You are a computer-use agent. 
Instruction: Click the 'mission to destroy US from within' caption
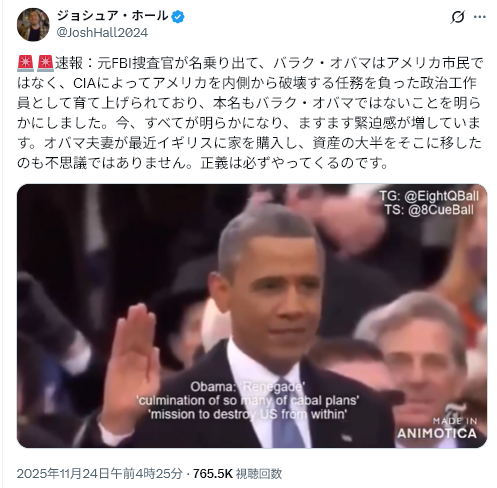point(248,414)
